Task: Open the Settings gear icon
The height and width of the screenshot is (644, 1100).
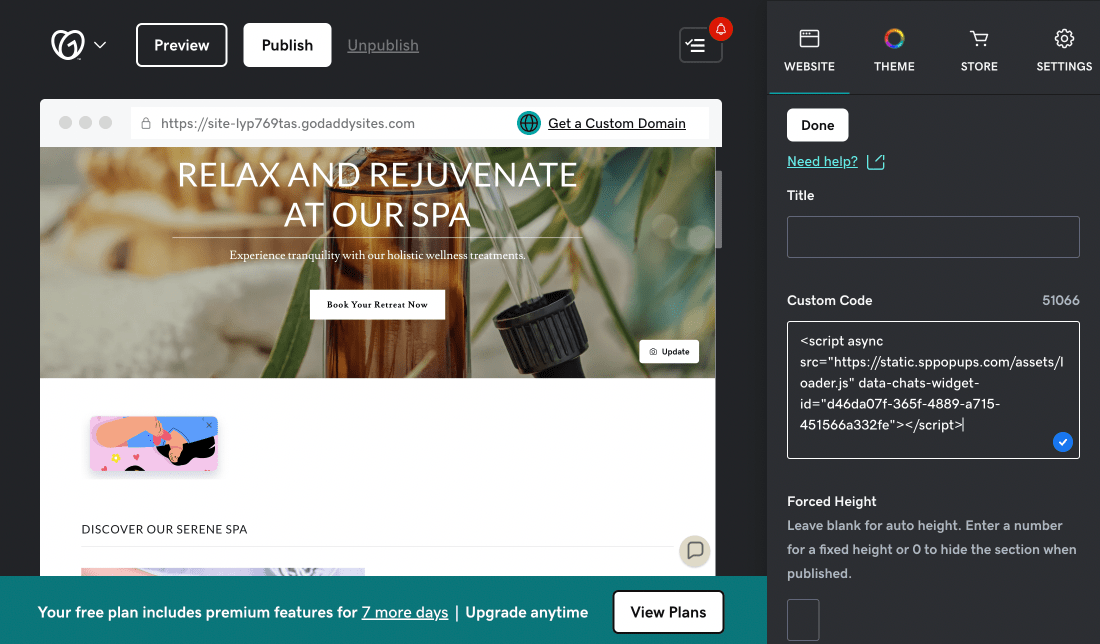Action: pos(1064,39)
